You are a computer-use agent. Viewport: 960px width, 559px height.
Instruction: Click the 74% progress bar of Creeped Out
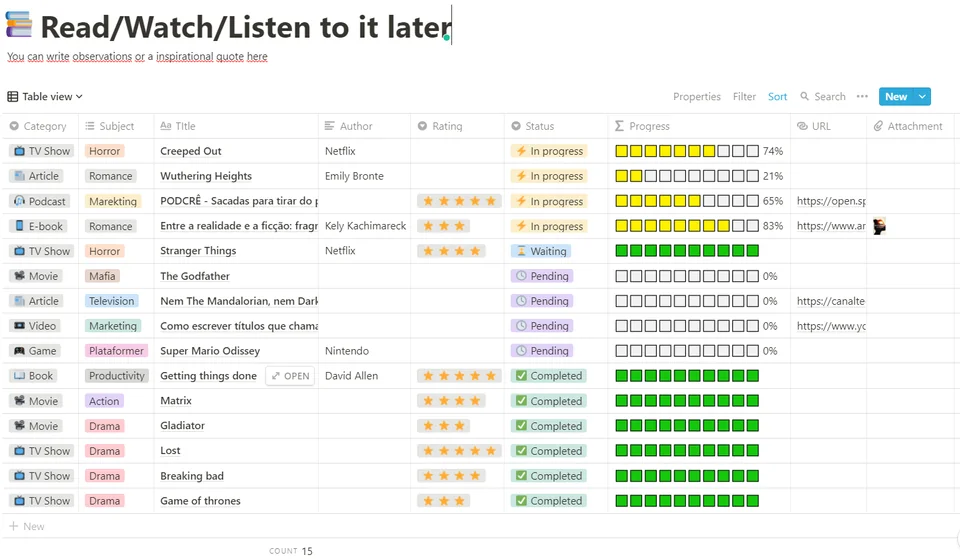coord(699,151)
